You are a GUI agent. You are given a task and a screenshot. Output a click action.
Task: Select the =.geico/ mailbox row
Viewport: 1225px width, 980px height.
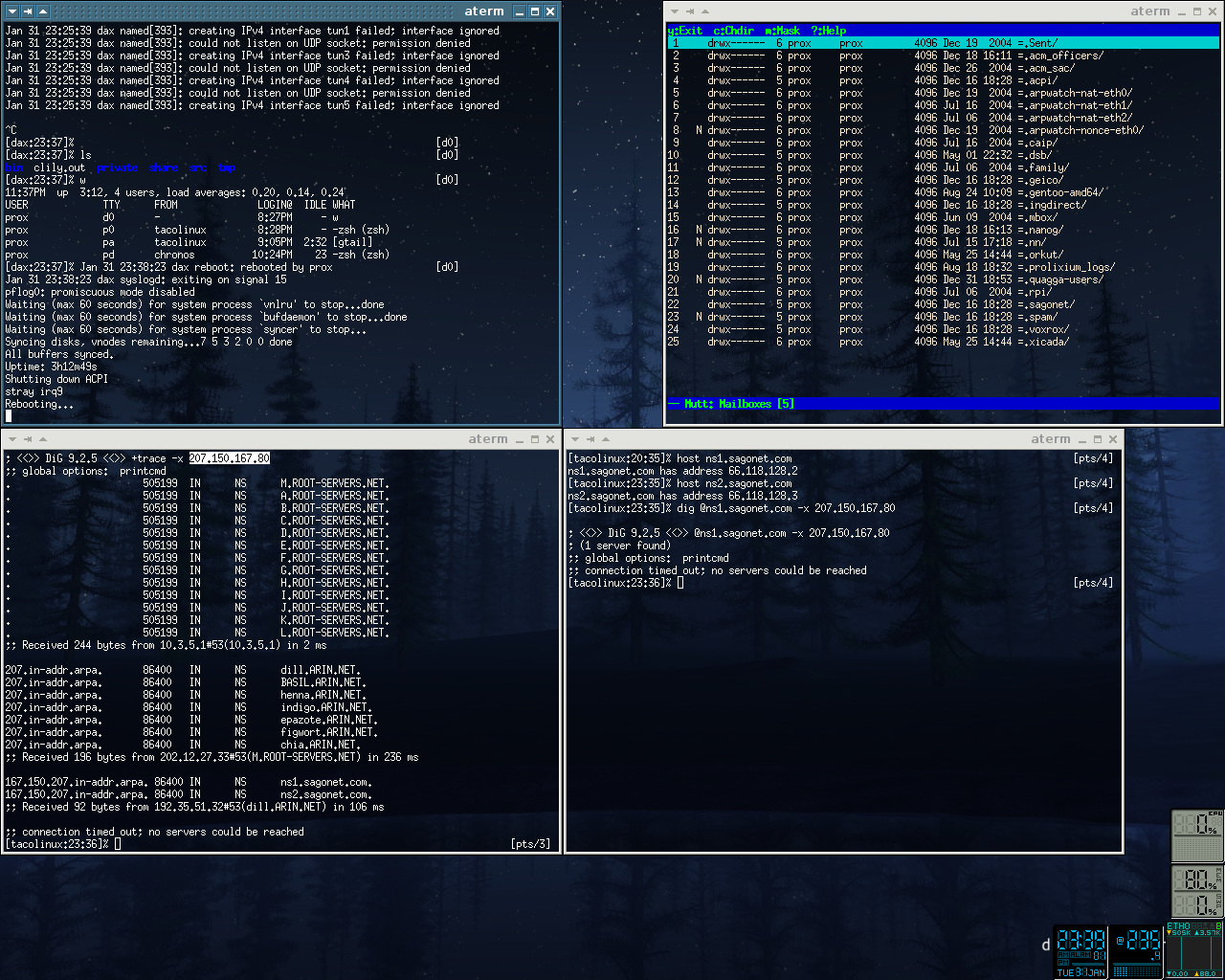click(x=943, y=180)
